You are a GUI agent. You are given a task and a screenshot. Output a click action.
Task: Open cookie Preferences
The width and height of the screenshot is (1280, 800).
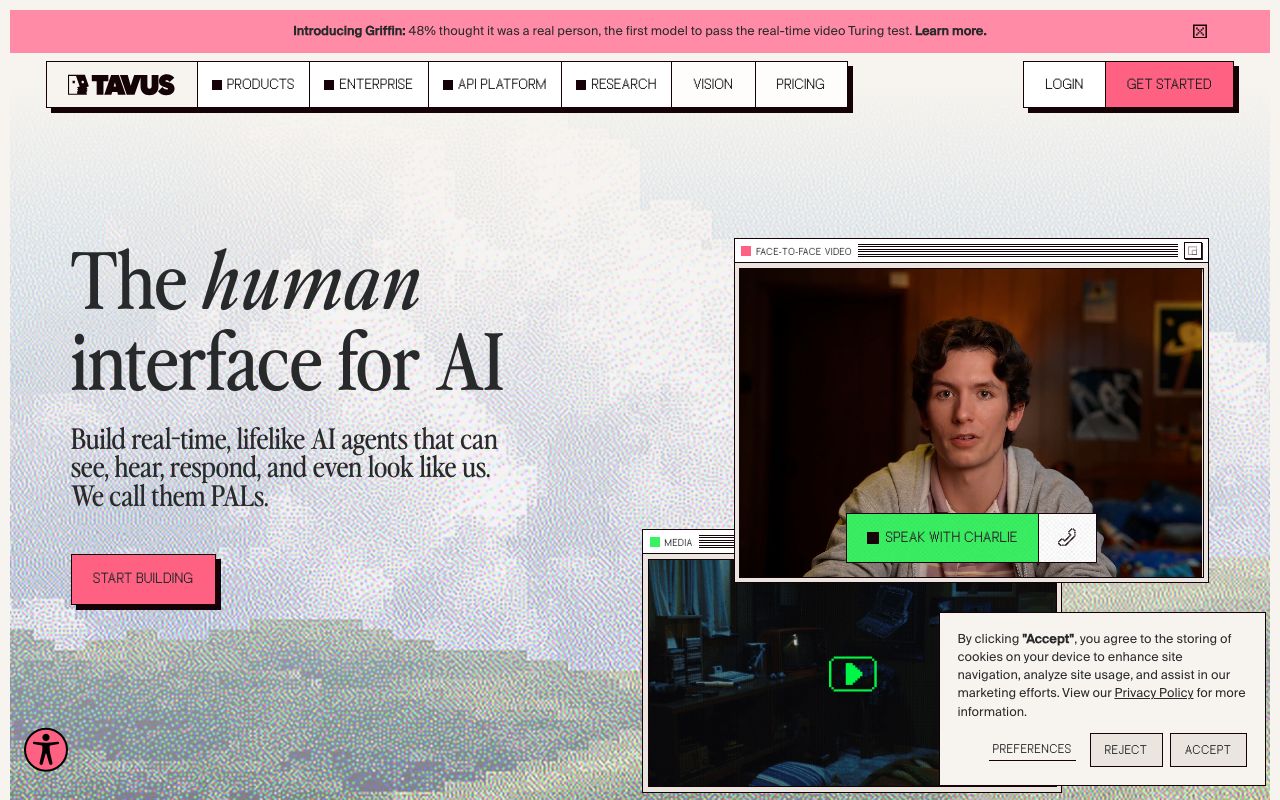(x=1032, y=749)
